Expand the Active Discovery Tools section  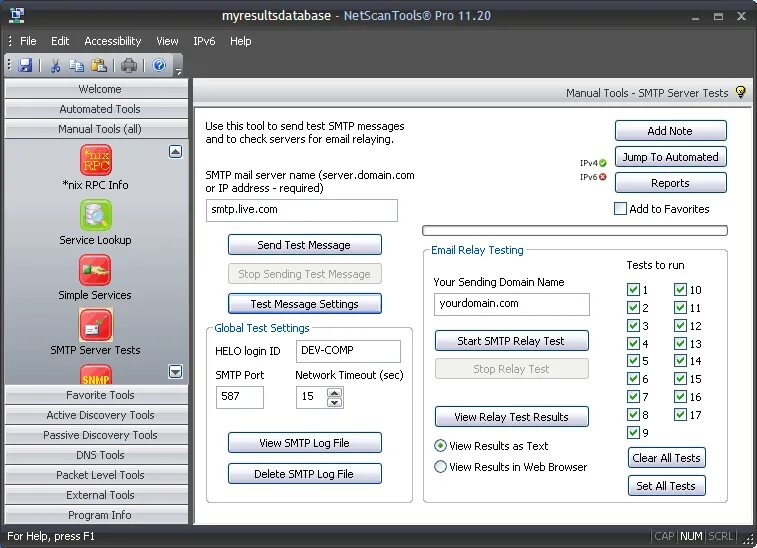coord(97,415)
